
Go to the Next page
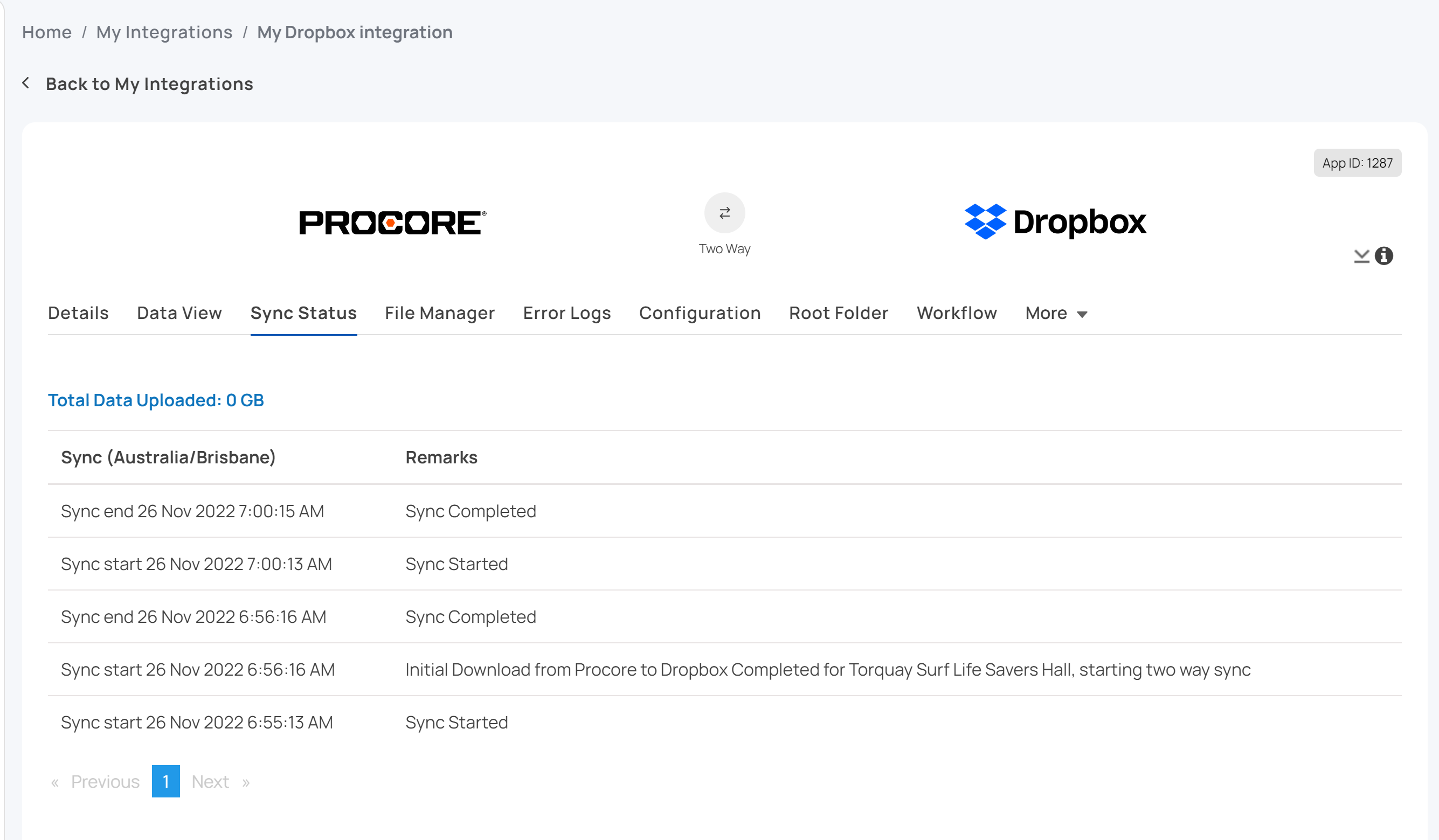210,781
